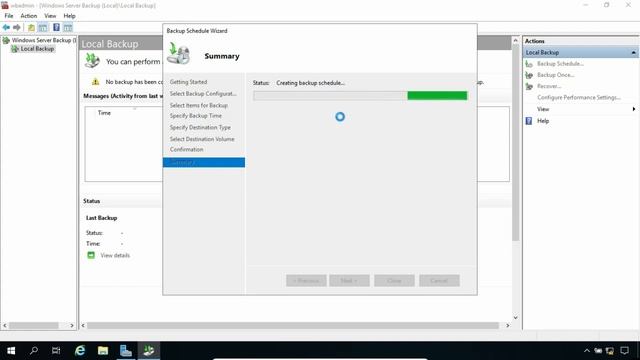Expand the View submenu arrow in Actions
640x360 pixels.
point(633,109)
